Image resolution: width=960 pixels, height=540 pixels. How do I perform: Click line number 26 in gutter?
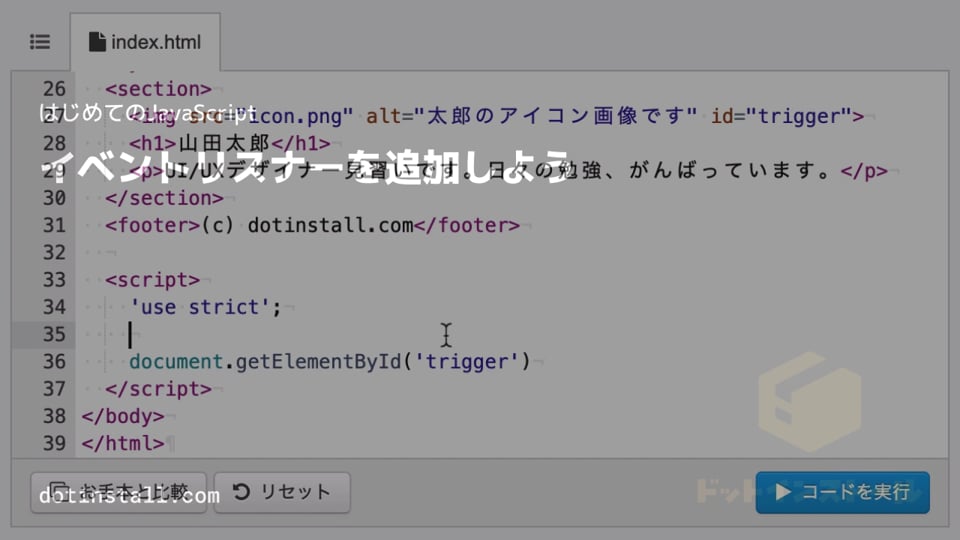click(x=54, y=89)
